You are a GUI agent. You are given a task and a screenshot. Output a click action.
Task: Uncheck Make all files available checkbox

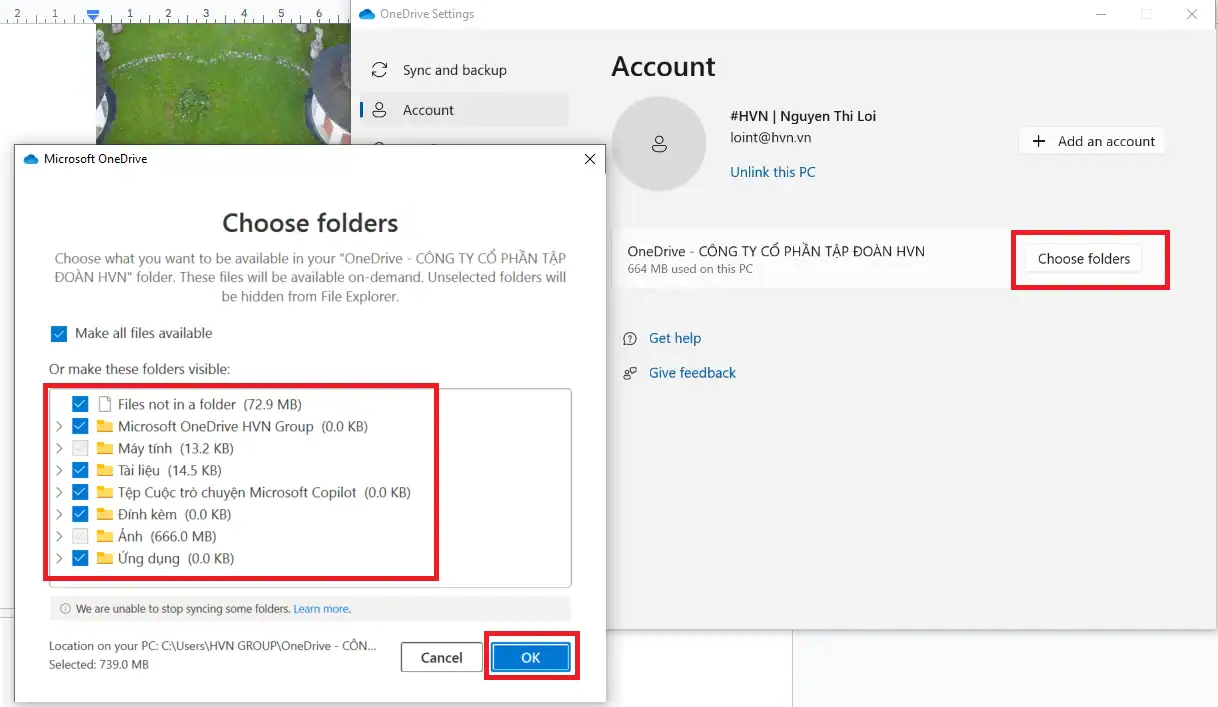click(59, 333)
